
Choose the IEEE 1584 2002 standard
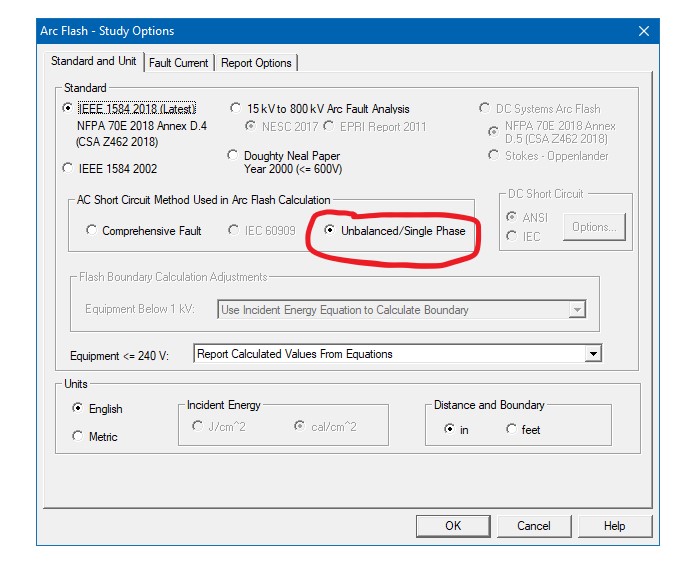68,168
